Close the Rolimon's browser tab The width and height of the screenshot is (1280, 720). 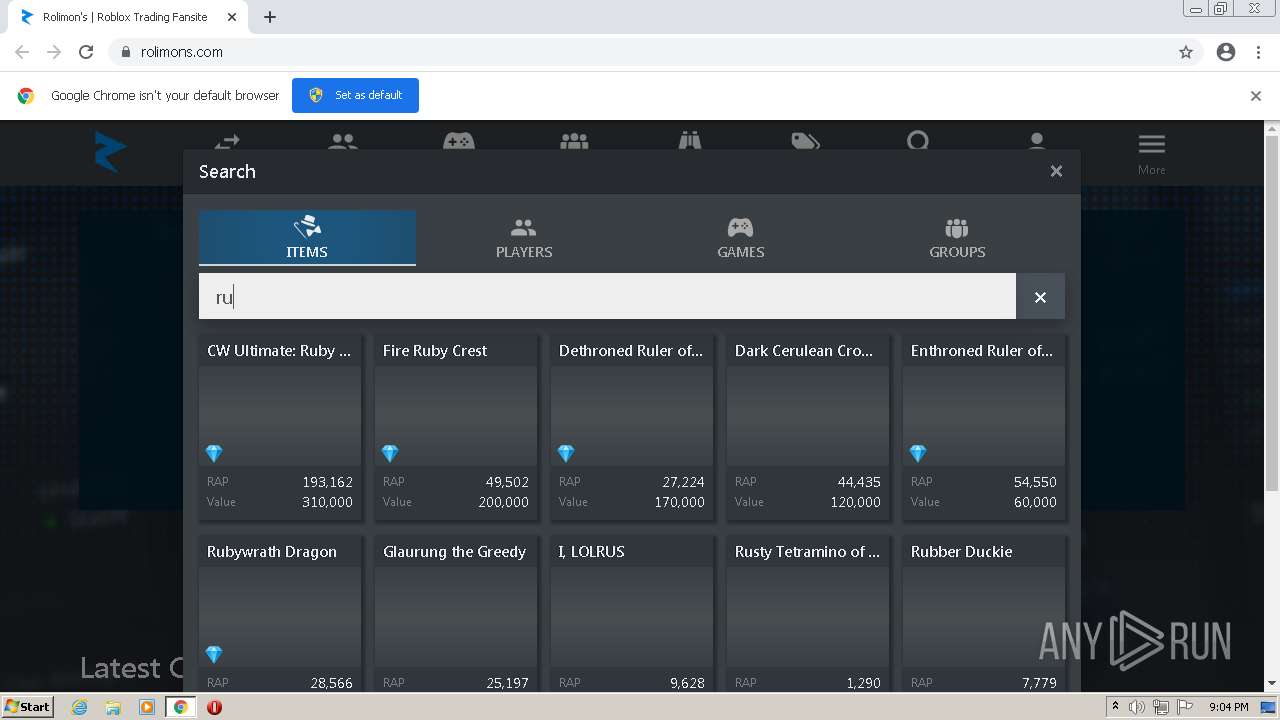(232, 17)
